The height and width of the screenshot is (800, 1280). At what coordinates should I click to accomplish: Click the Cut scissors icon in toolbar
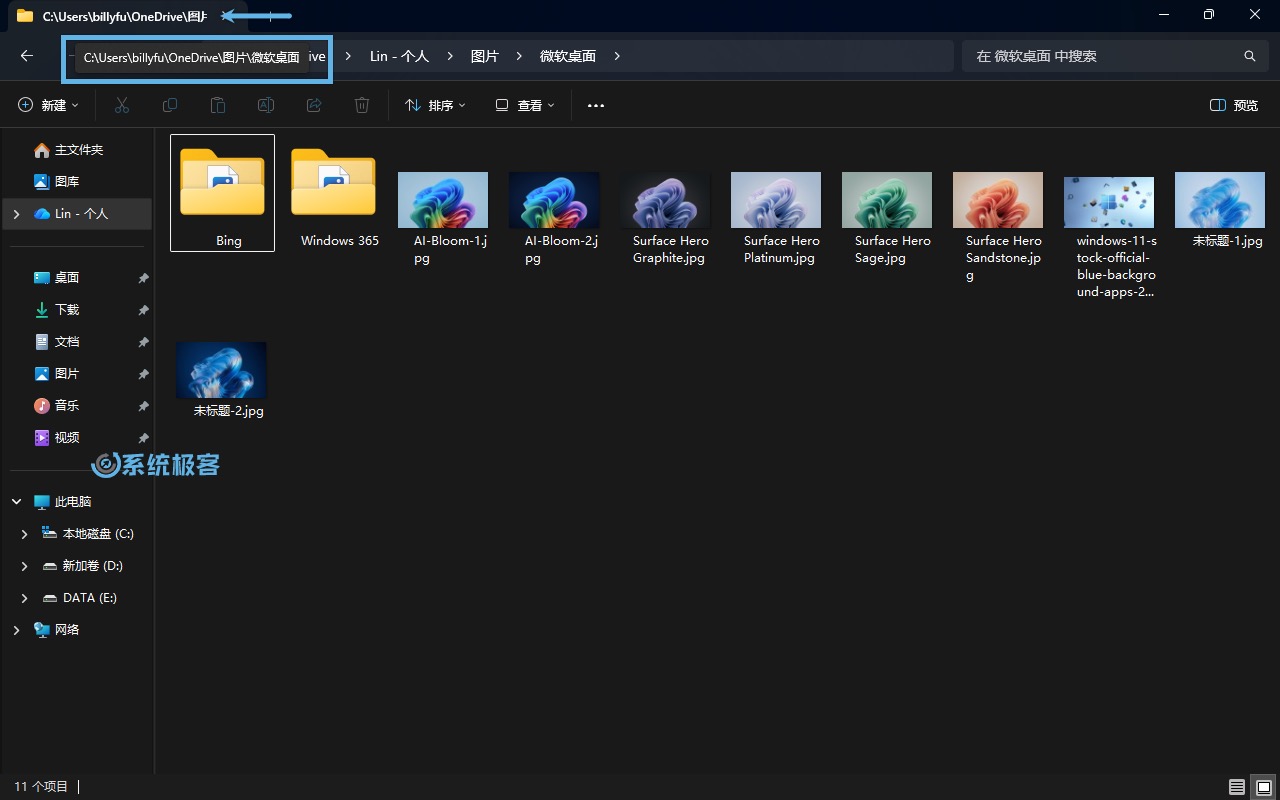(122, 105)
